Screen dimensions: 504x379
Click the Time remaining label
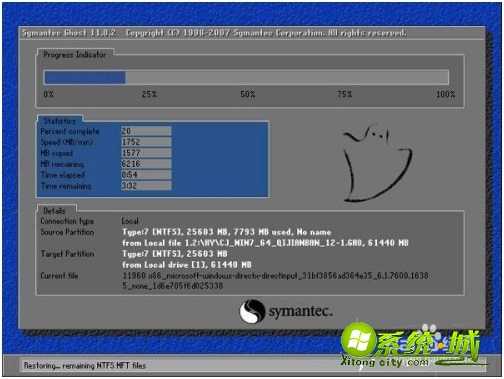(x=66, y=186)
